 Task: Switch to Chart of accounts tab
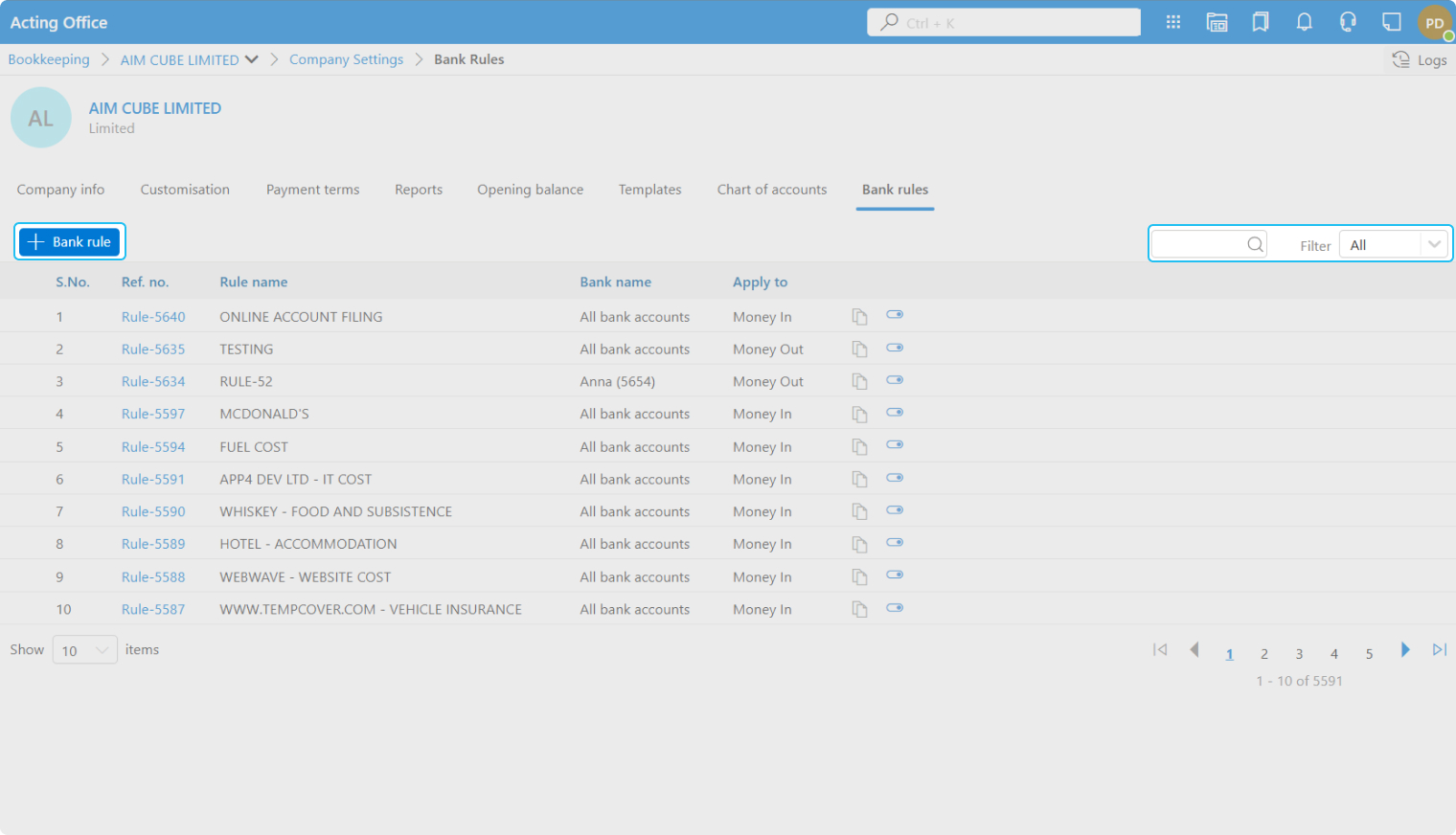tap(771, 190)
